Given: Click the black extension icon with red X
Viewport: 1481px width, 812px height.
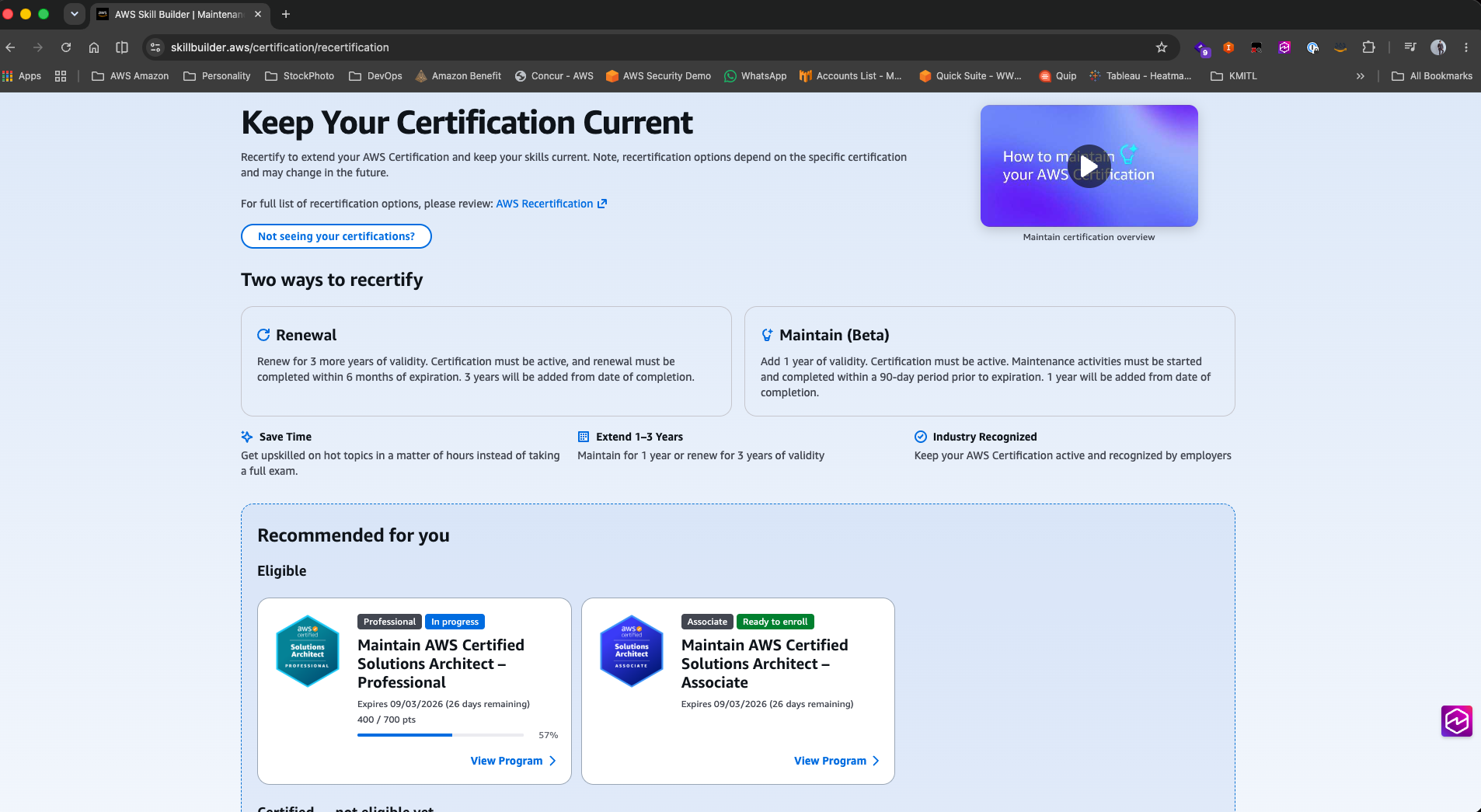Looking at the screenshot, I should pyautogui.click(x=1256, y=47).
